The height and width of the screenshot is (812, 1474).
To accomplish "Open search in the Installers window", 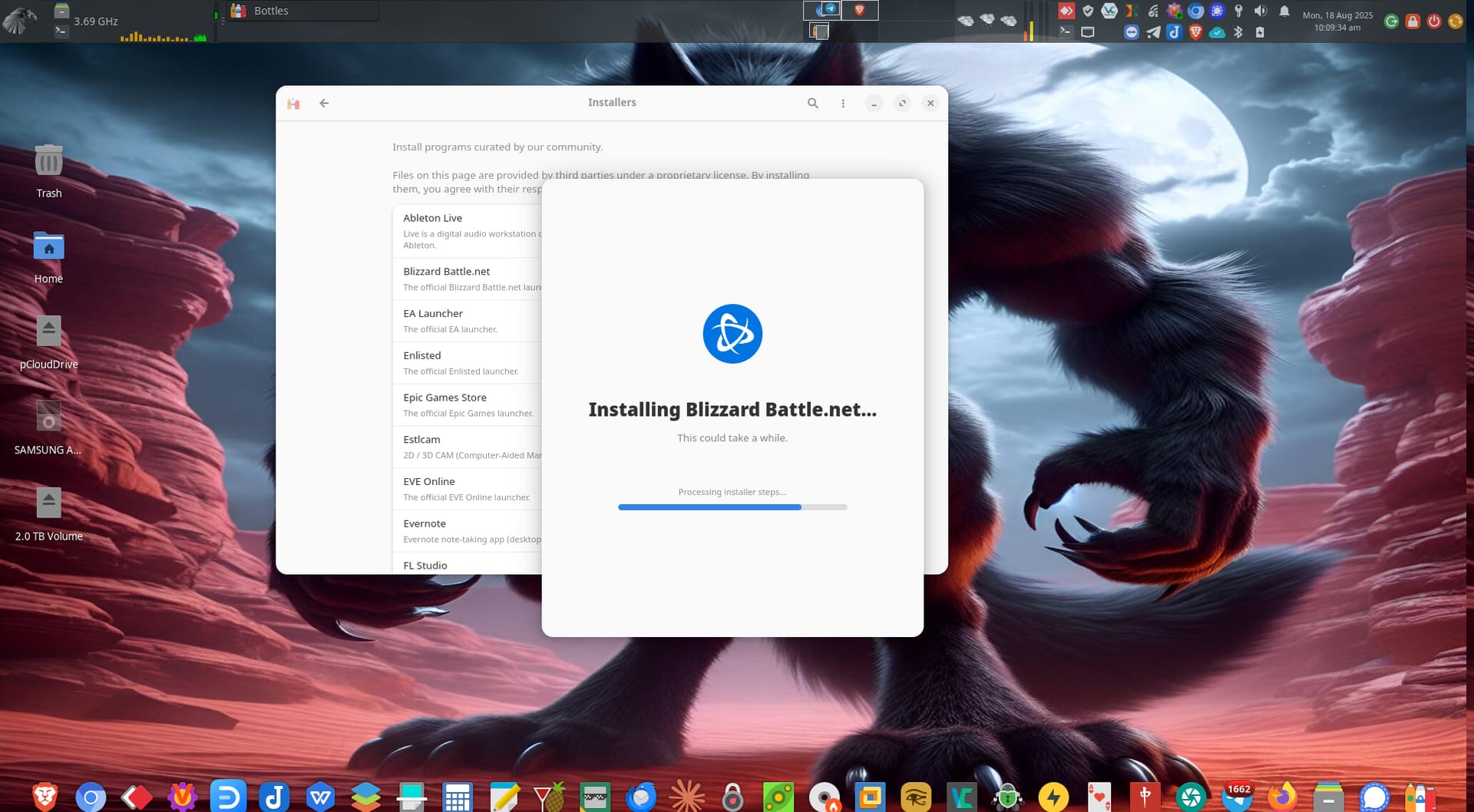I will [x=813, y=103].
